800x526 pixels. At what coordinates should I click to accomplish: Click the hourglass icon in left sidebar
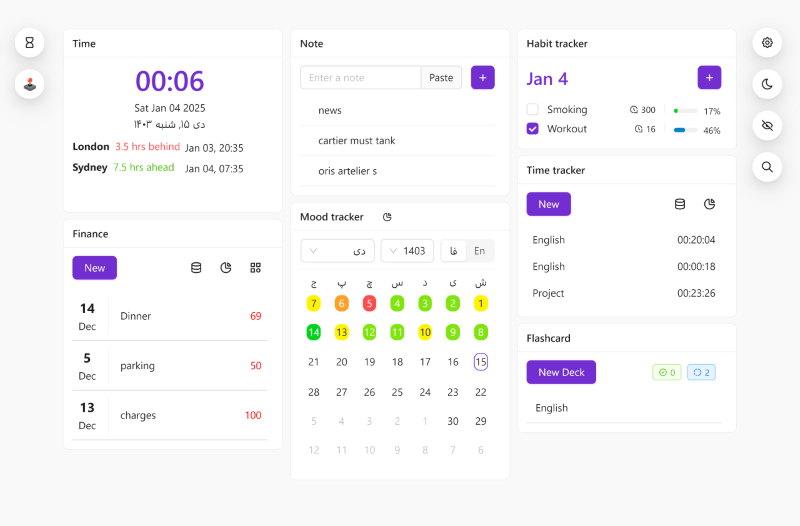(x=29, y=43)
